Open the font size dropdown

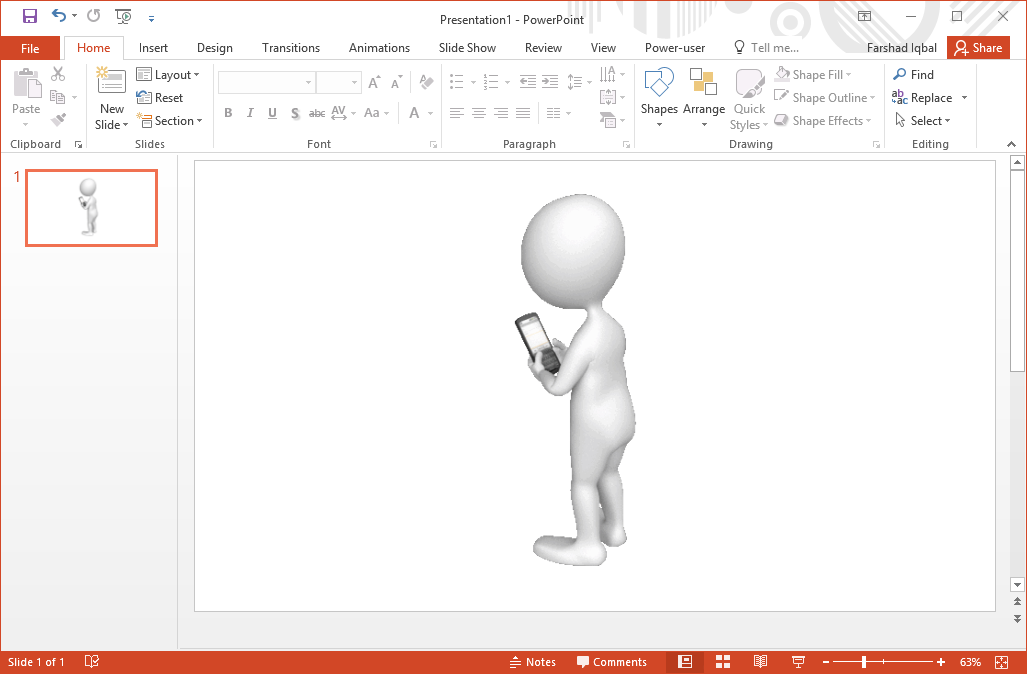click(x=355, y=82)
